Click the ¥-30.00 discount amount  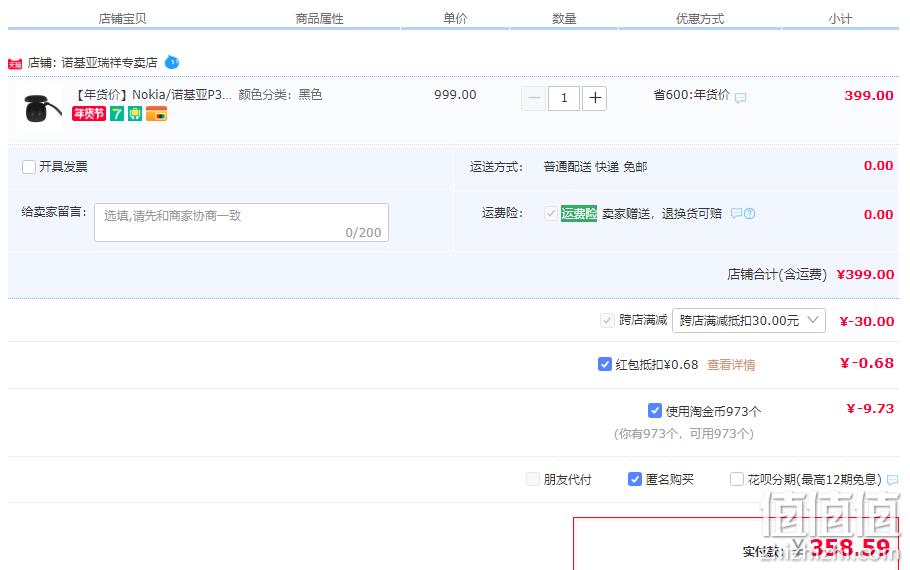pos(867,322)
